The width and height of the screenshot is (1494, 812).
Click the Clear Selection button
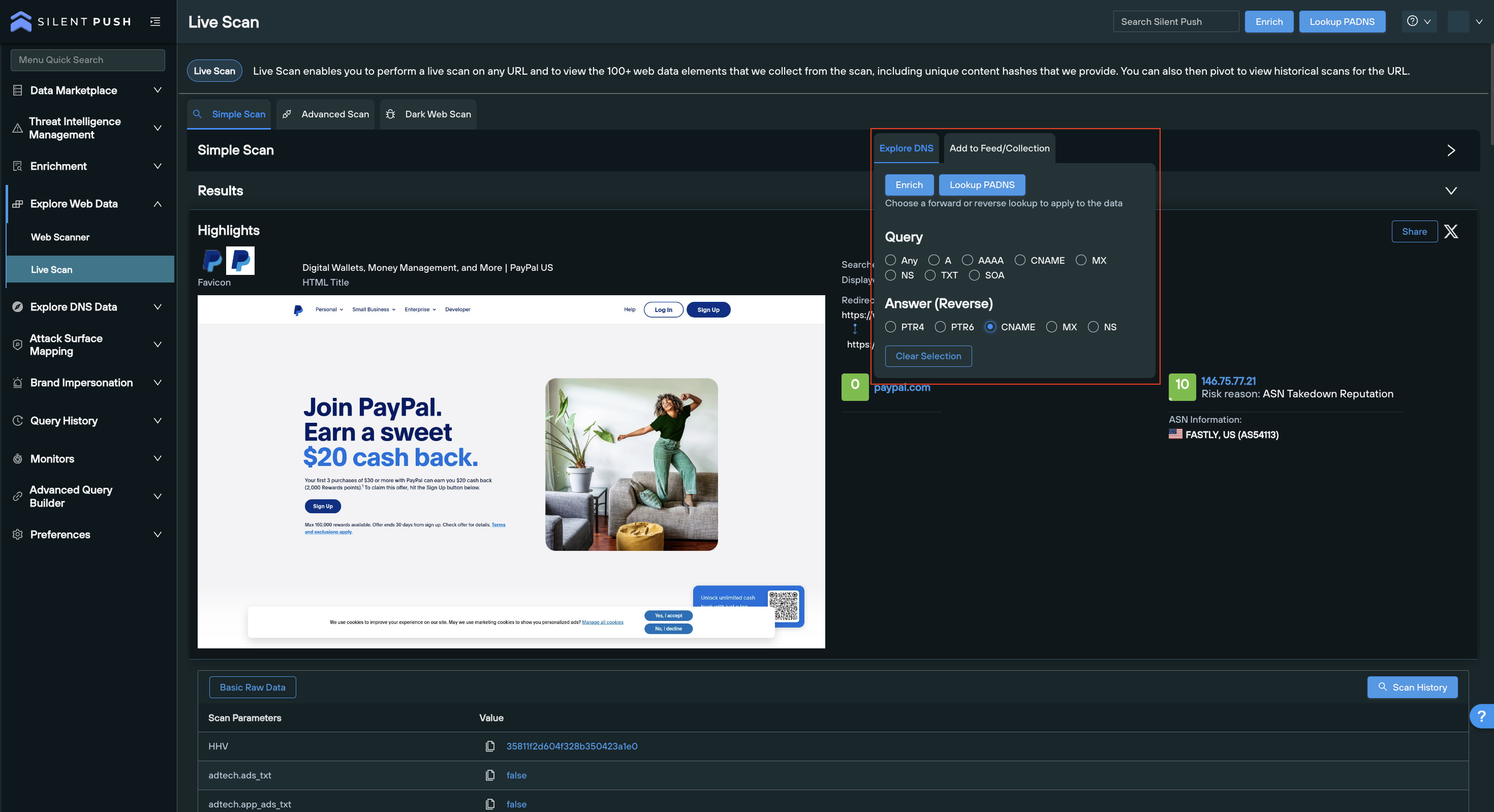pyautogui.click(x=928, y=356)
